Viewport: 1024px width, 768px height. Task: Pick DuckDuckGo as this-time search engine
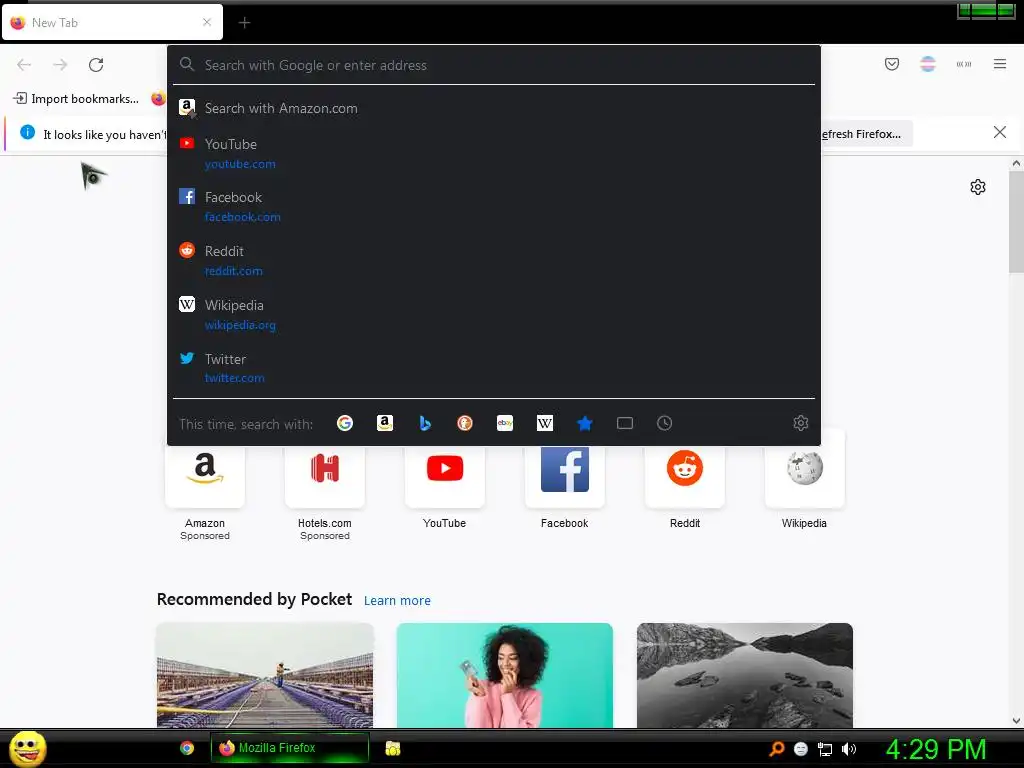click(x=464, y=423)
